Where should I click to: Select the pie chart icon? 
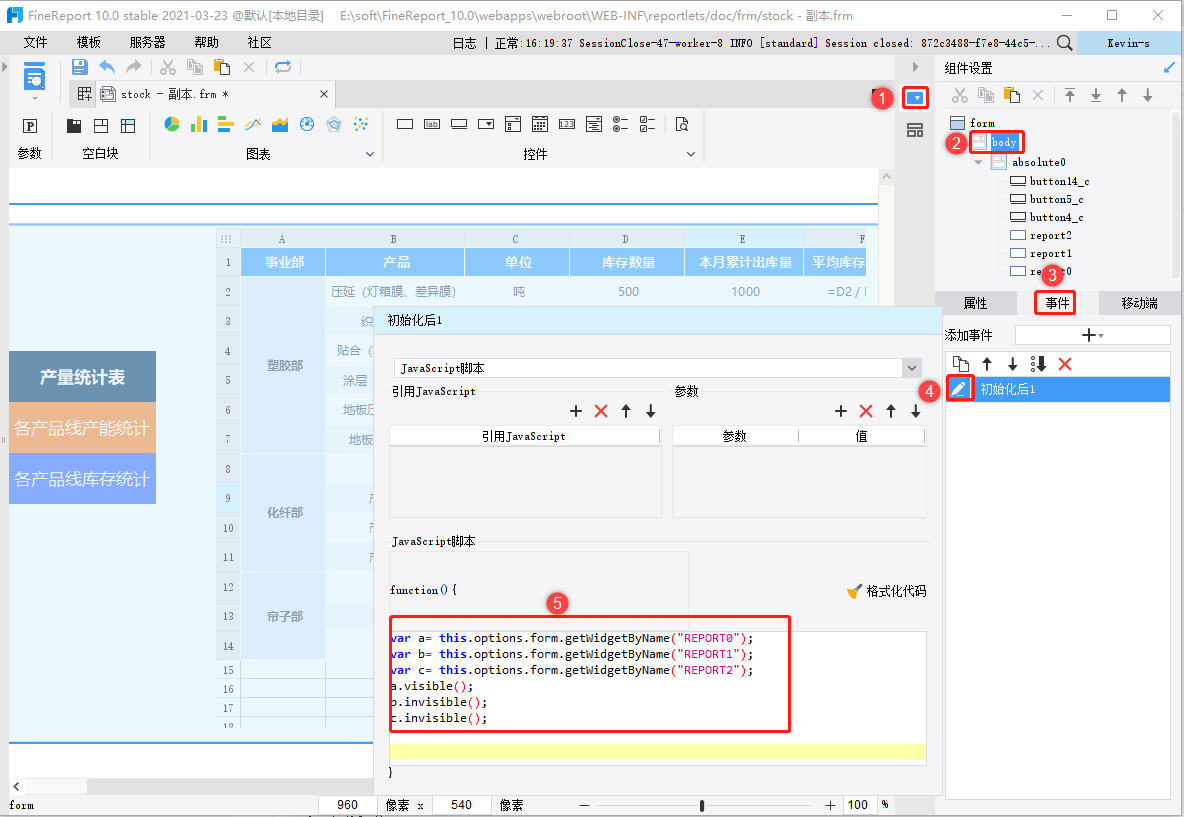[x=172, y=124]
